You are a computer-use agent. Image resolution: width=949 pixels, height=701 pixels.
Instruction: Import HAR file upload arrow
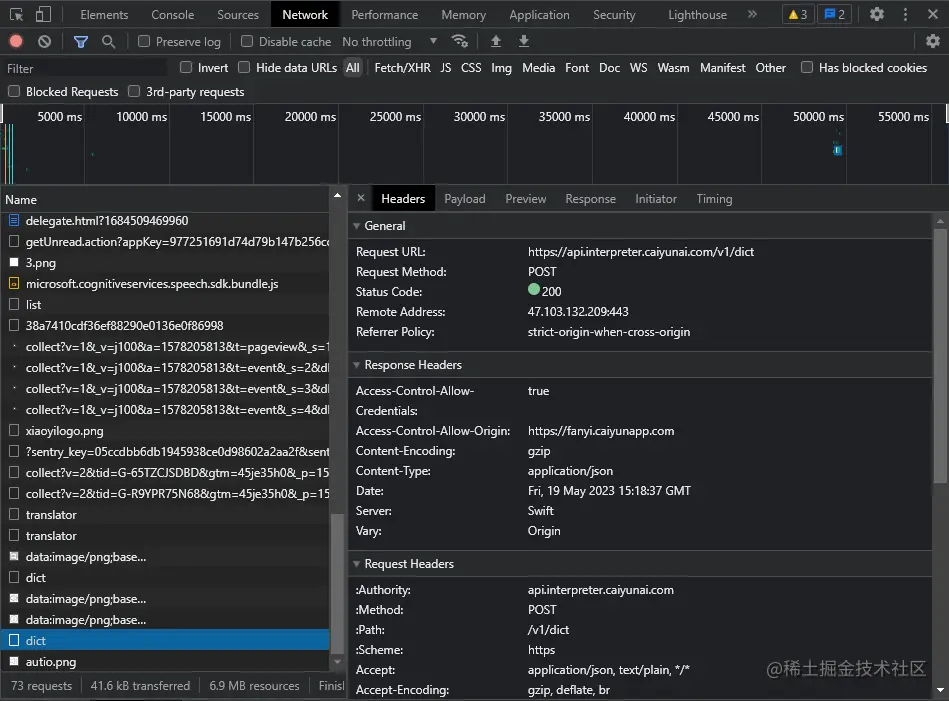click(496, 41)
